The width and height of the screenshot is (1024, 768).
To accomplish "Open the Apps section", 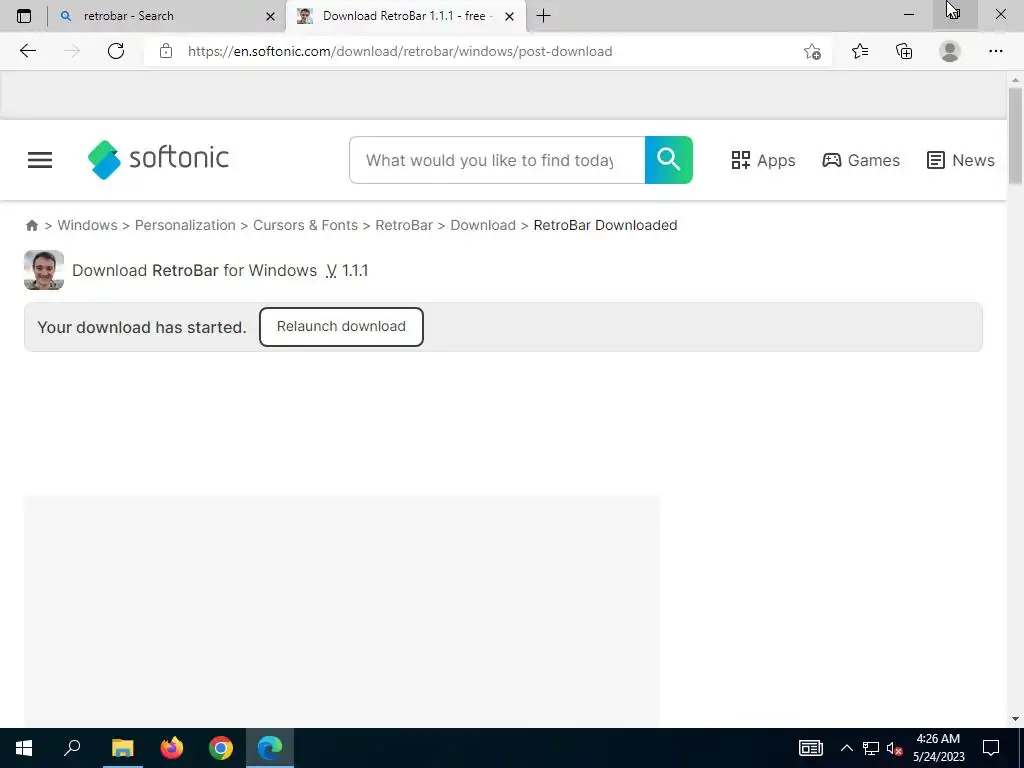I will [763, 160].
